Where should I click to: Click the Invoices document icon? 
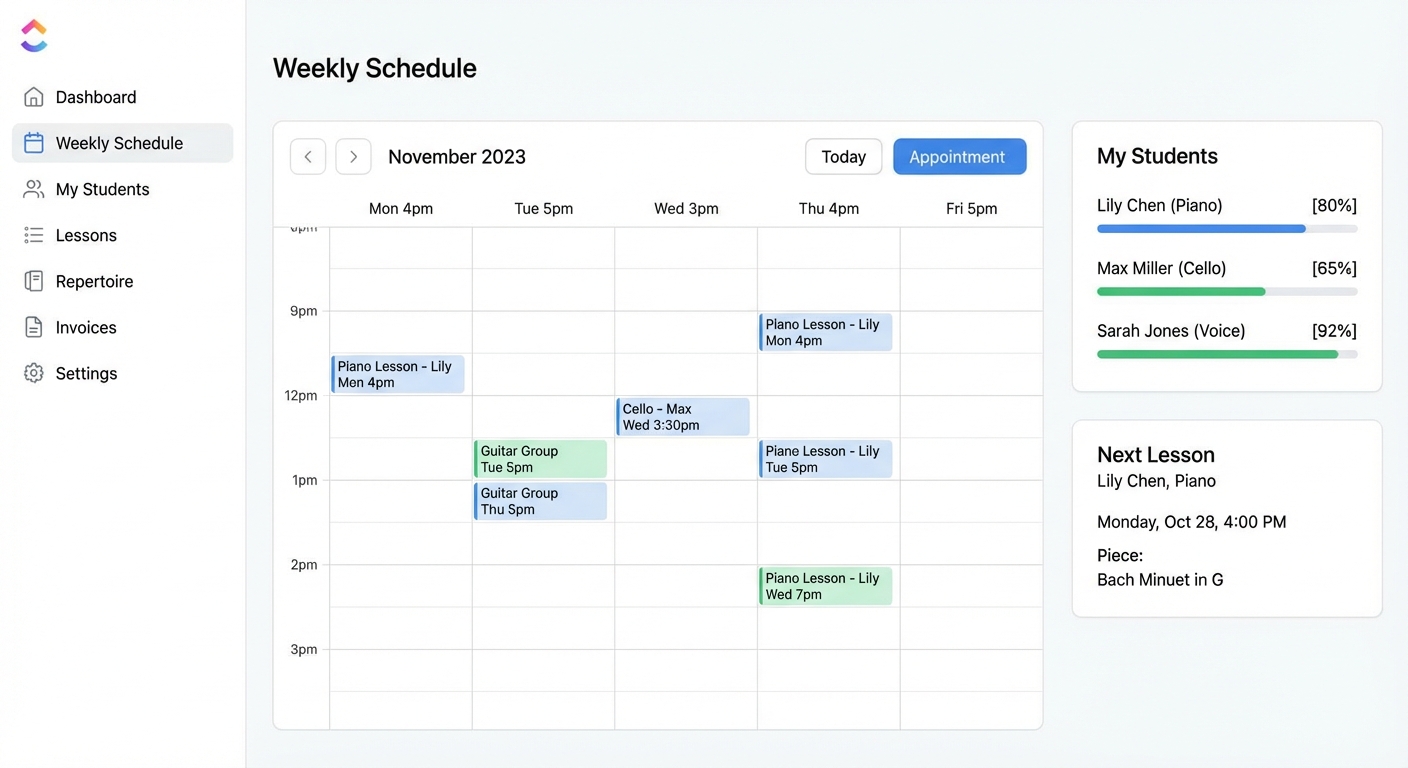coord(34,327)
